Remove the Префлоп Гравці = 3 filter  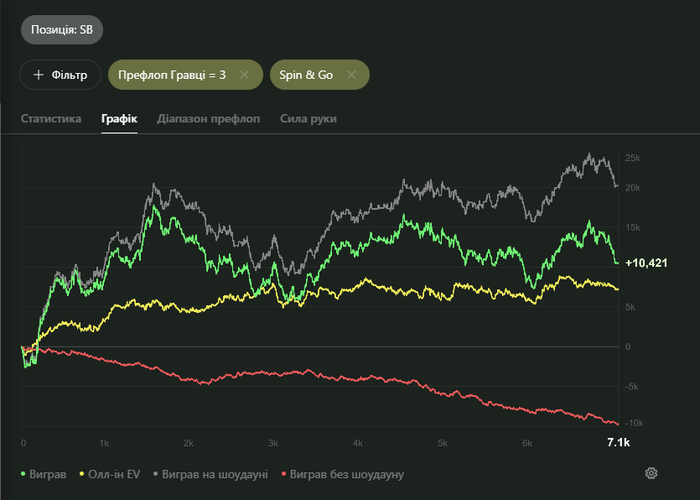pyautogui.click(x=244, y=75)
